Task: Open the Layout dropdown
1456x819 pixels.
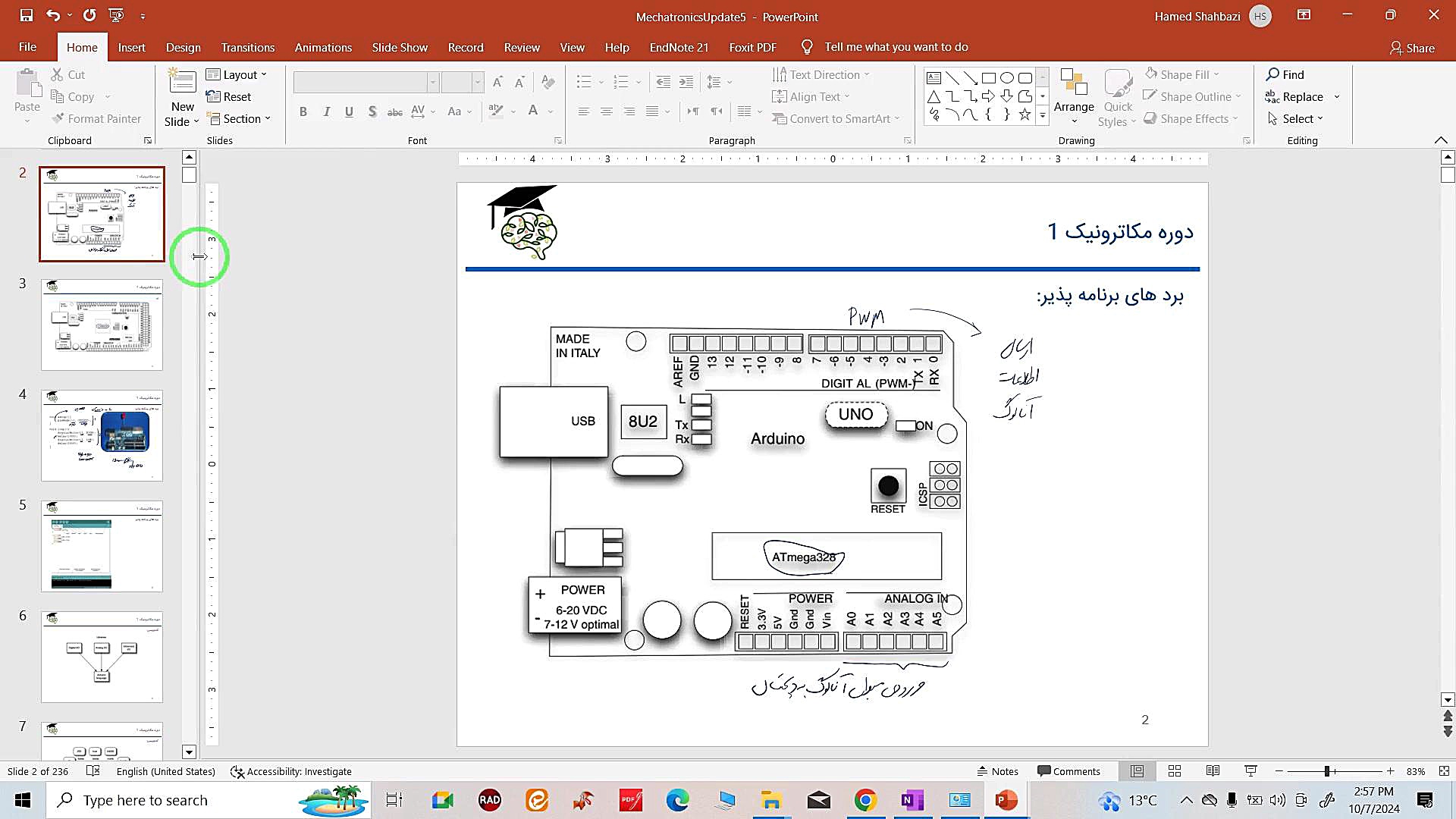Action: pyautogui.click(x=237, y=74)
